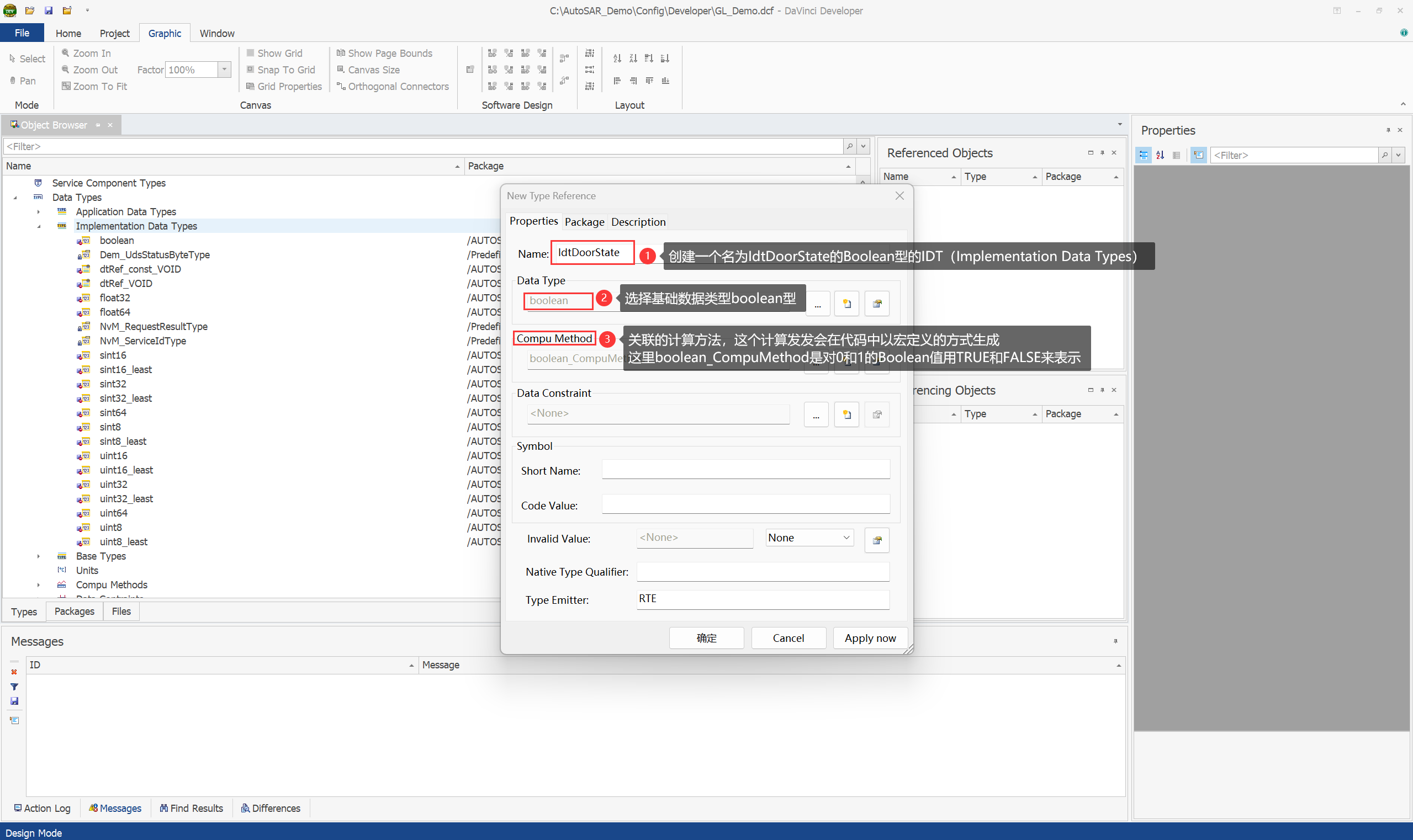Image resolution: width=1413 pixels, height=840 pixels.
Task: Click the Invalid Value properties icon
Action: click(877, 540)
